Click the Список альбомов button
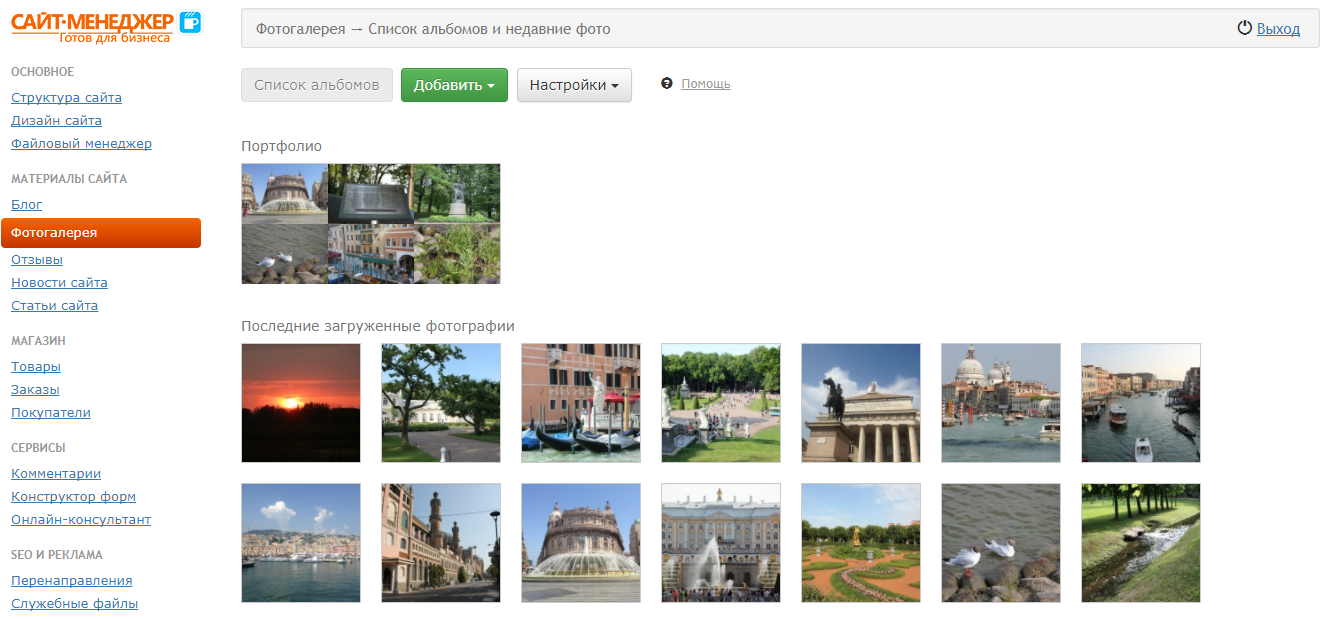This screenshot has height=619, width=1321. click(317, 85)
